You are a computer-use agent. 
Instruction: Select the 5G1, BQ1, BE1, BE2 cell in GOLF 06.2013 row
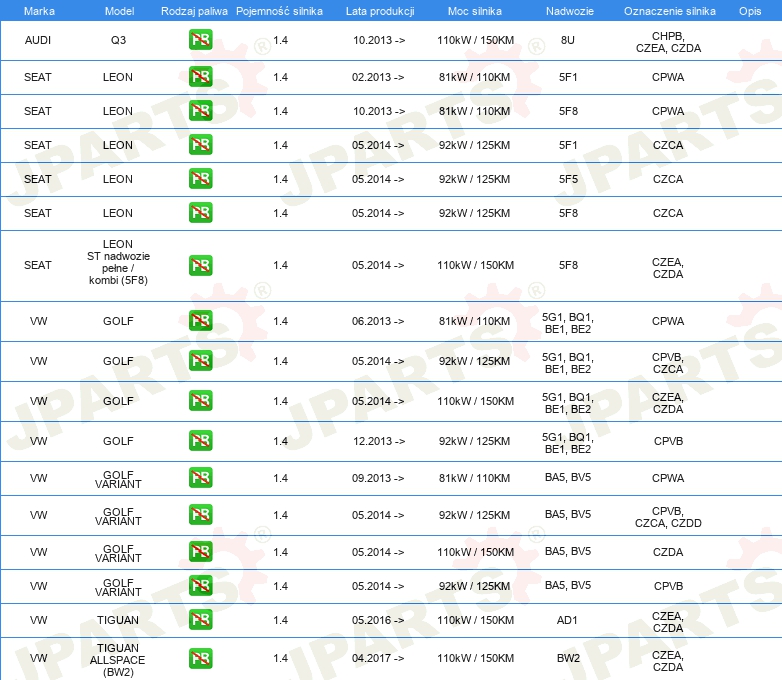568,323
